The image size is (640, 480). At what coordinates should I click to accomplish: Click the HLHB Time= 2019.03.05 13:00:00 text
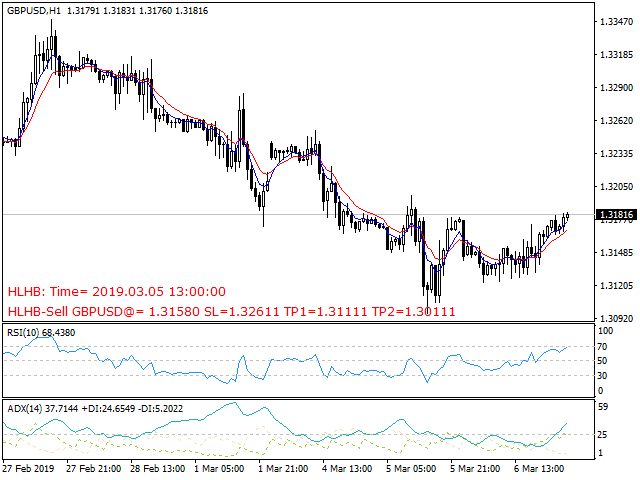[x=117, y=291]
